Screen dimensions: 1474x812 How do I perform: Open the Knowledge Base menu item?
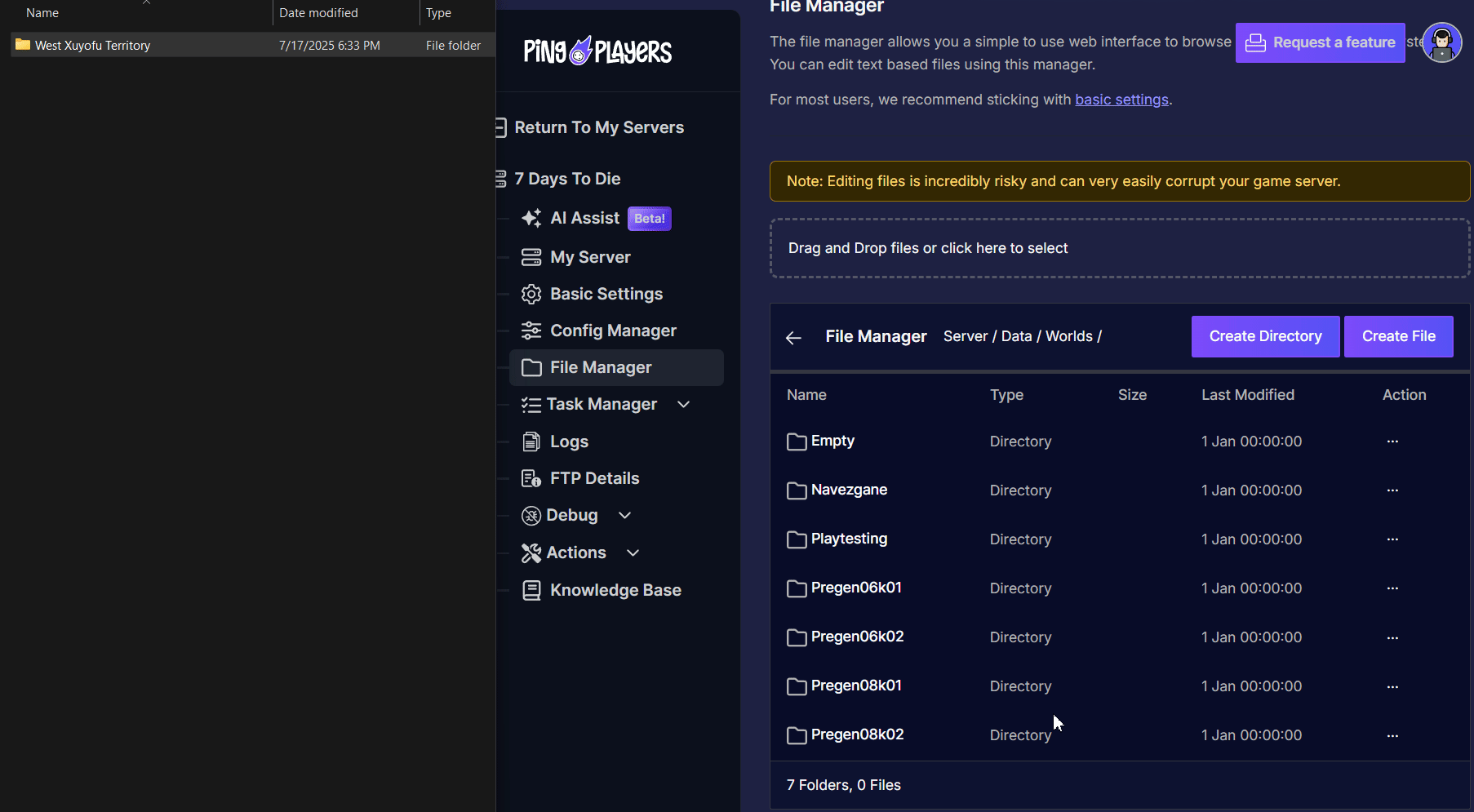point(616,590)
